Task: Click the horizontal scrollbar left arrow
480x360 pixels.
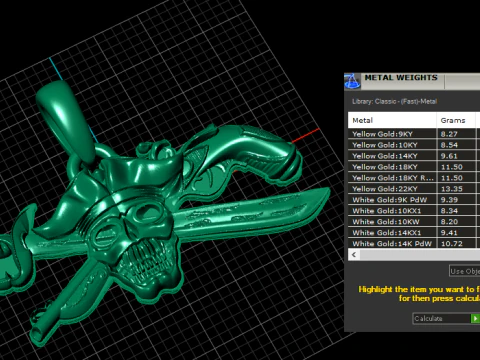Action: [x=354, y=255]
